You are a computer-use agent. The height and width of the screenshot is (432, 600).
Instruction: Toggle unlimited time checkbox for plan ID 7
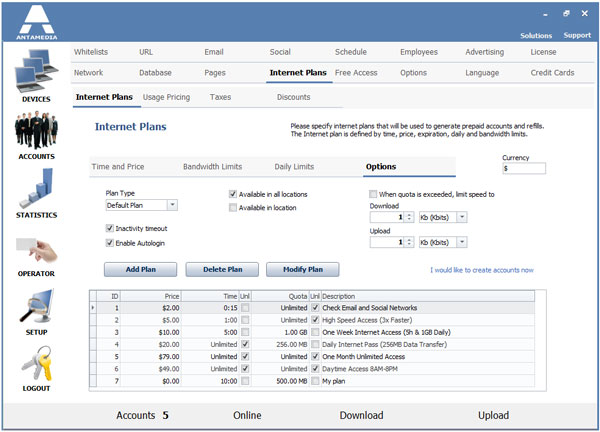pos(245,381)
